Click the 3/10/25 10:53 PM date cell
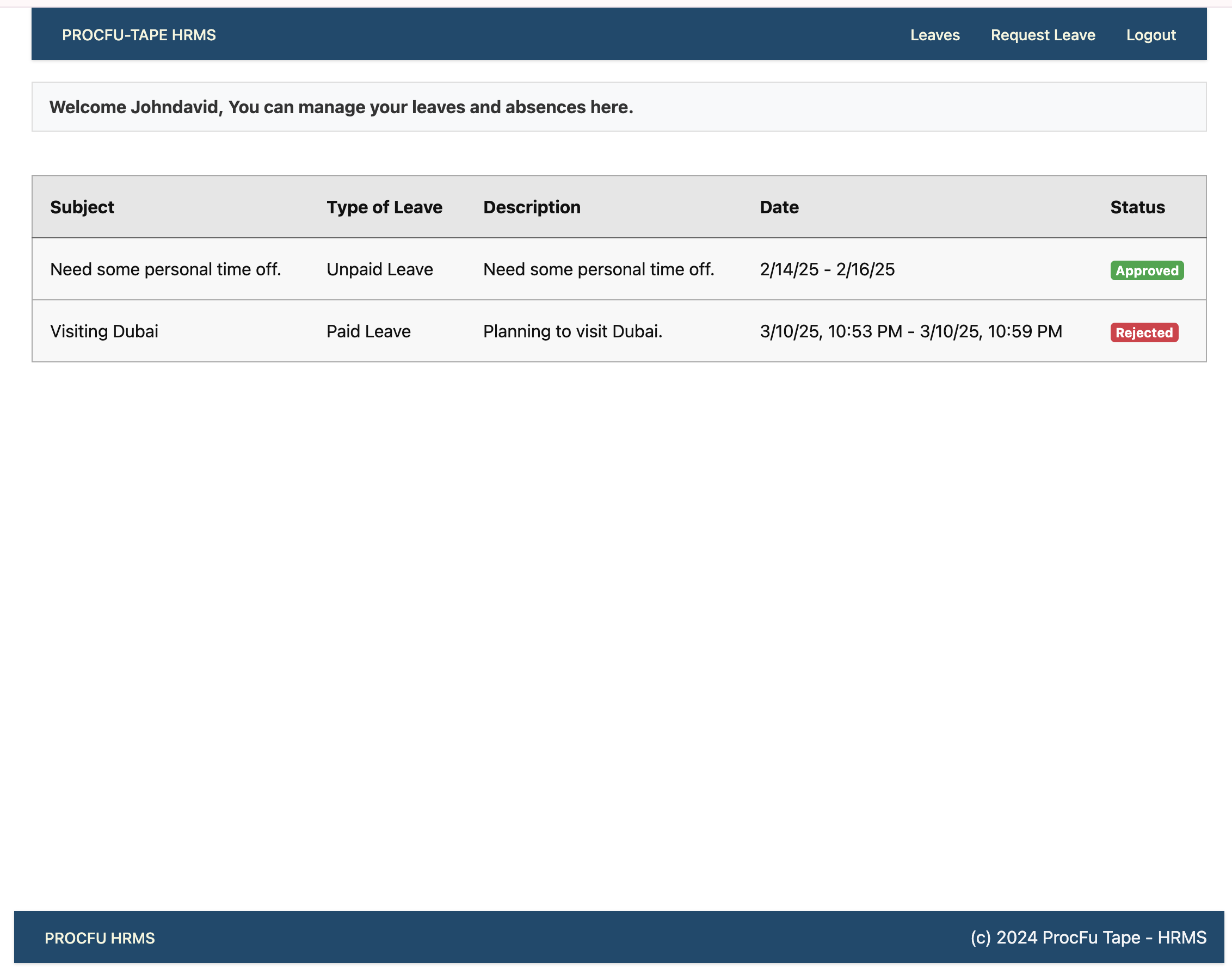This screenshot has height=974, width=1232. click(x=910, y=331)
